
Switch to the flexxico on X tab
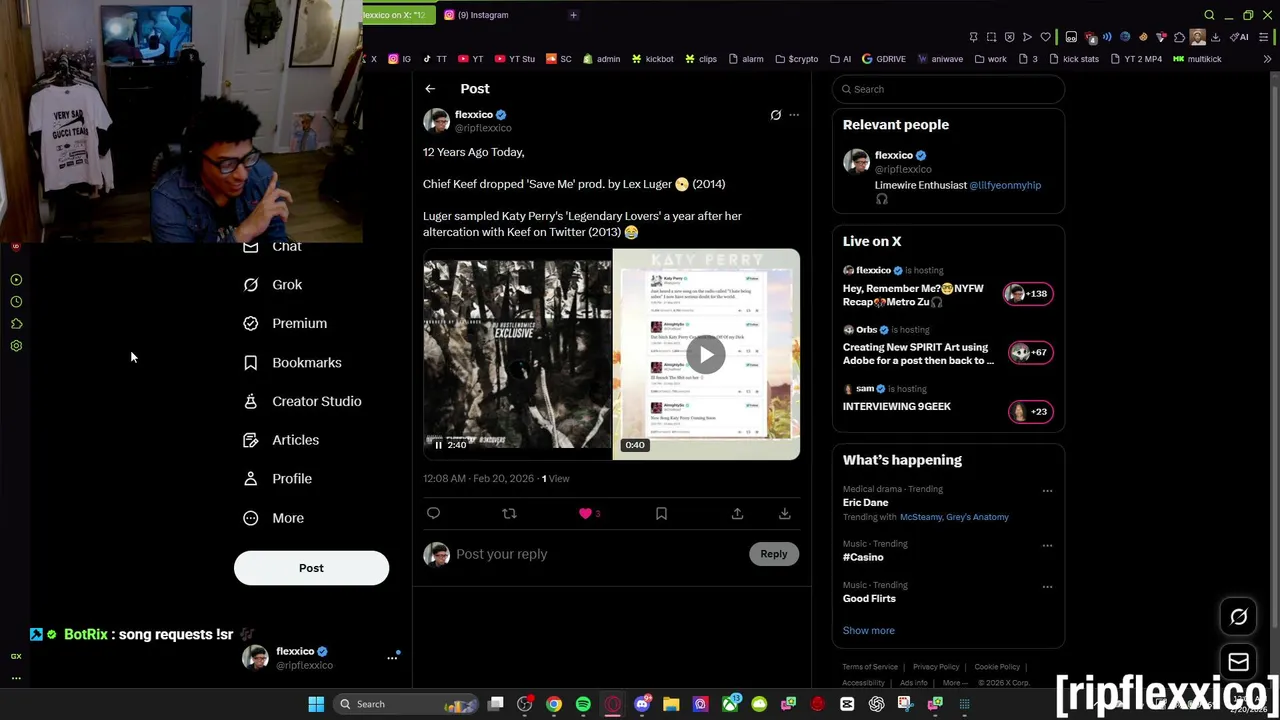tap(397, 15)
